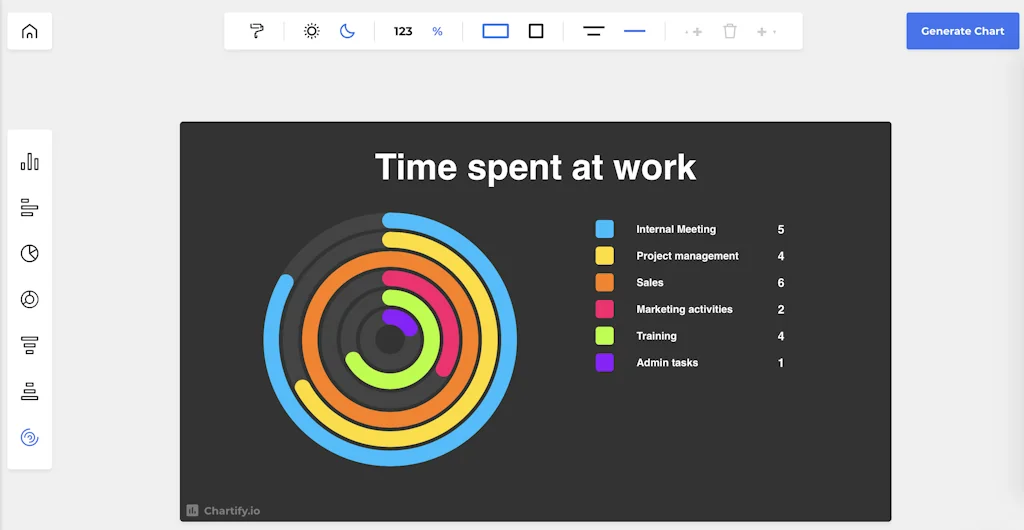The height and width of the screenshot is (530, 1024).
Task: Click Project management value 4
Action: coord(780,257)
